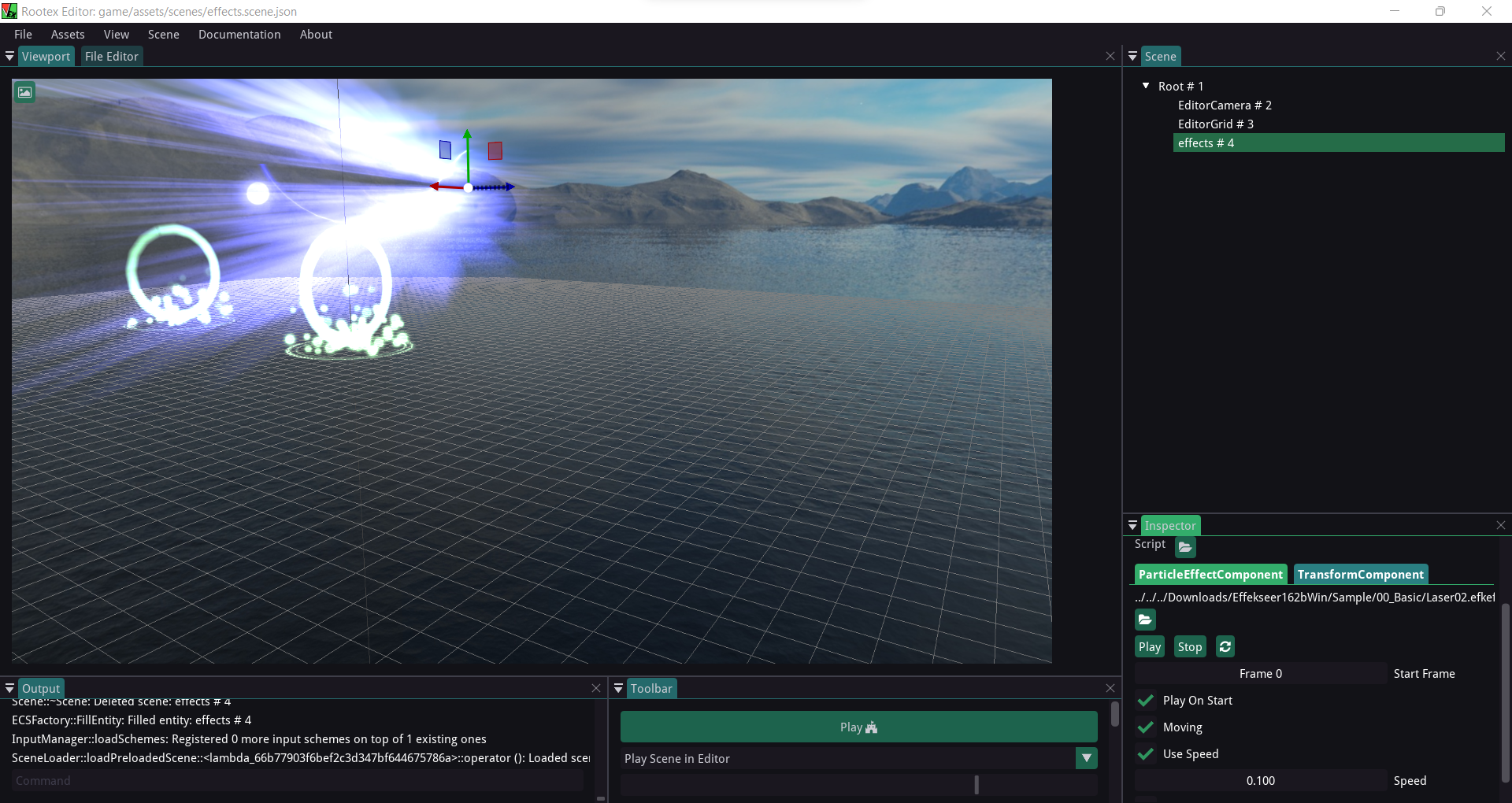Click the Laser02.efkefc file path text

[x=1314, y=597]
